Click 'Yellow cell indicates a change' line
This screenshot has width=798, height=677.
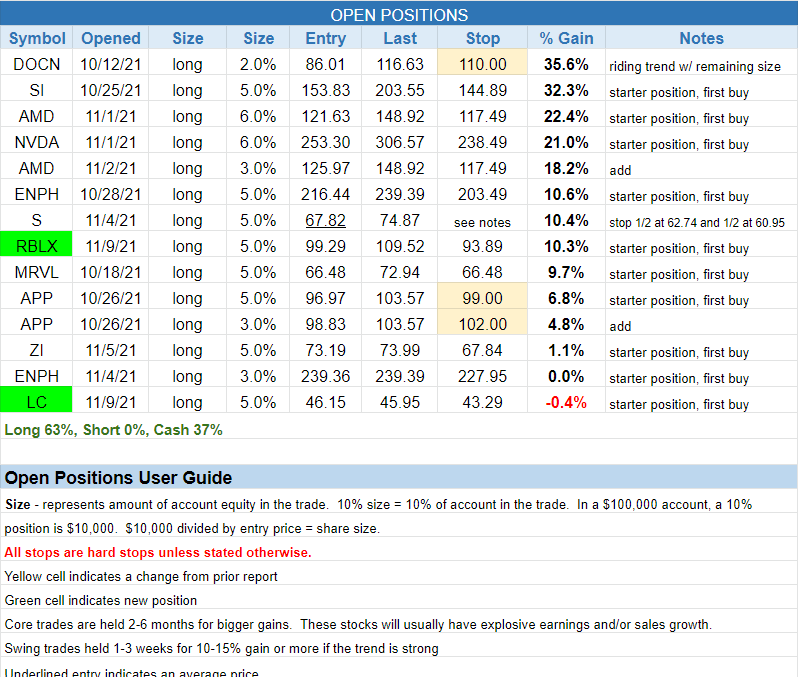tap(141, 576)
